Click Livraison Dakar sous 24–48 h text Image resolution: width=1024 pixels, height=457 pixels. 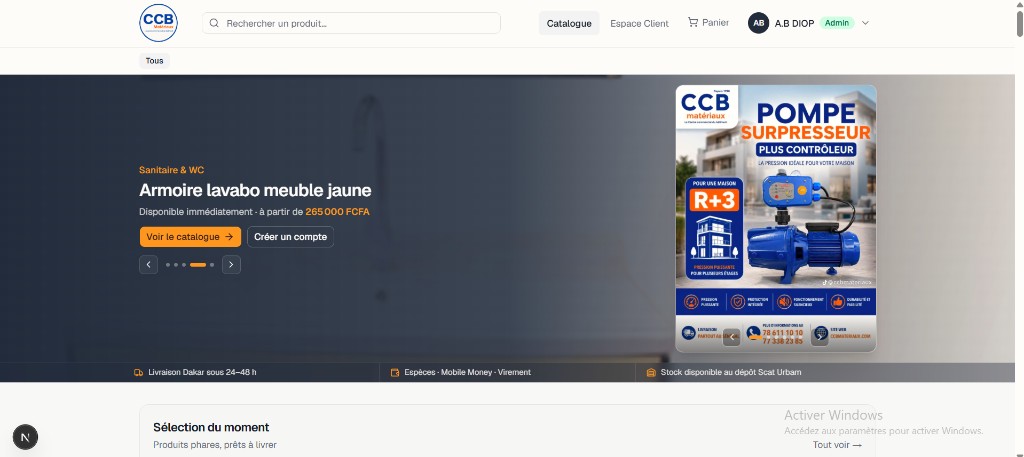pyautogui.click(x=202, y=372)
